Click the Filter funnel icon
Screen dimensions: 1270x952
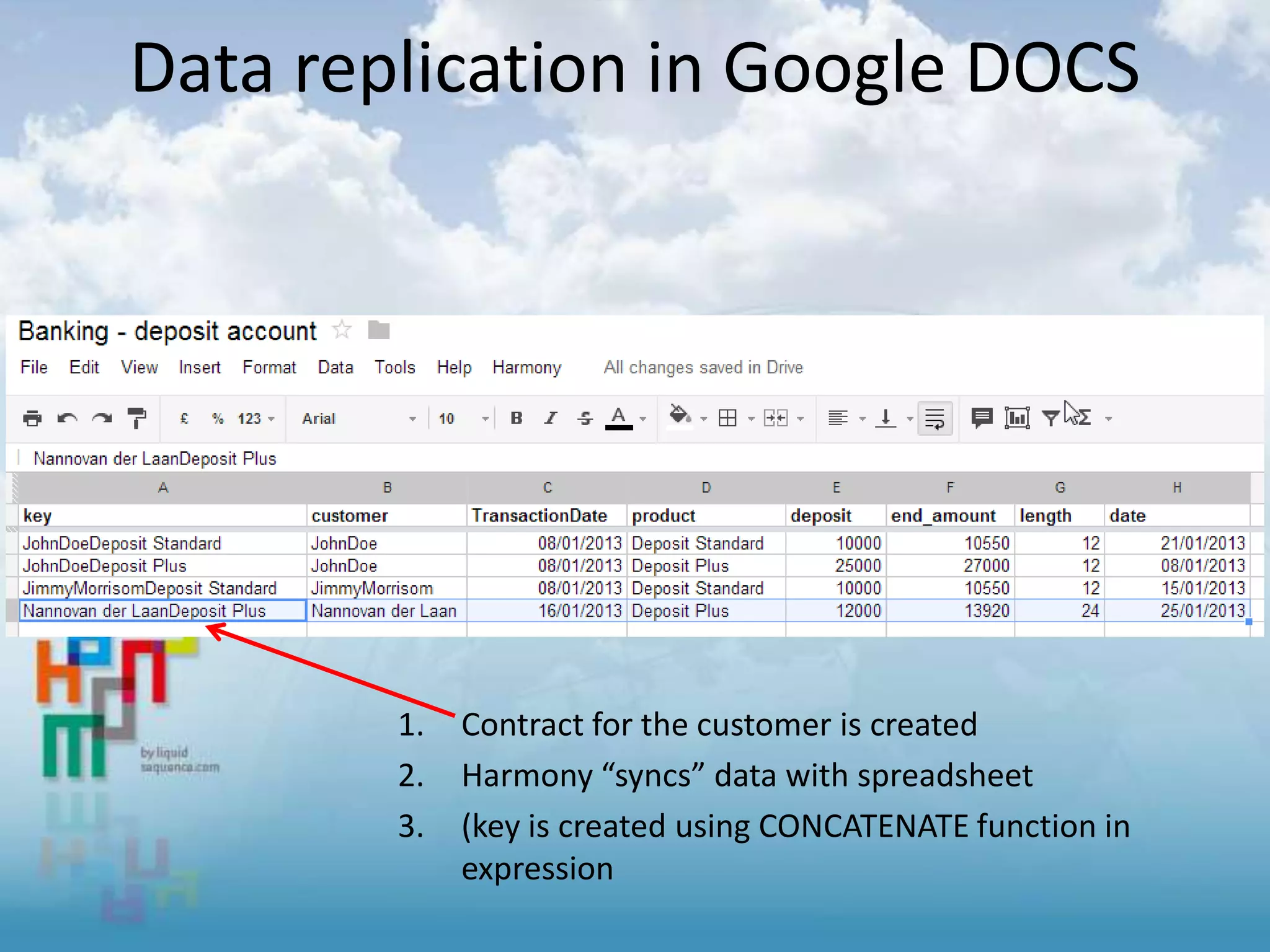pyautogui.click(x=1050, y=418)
